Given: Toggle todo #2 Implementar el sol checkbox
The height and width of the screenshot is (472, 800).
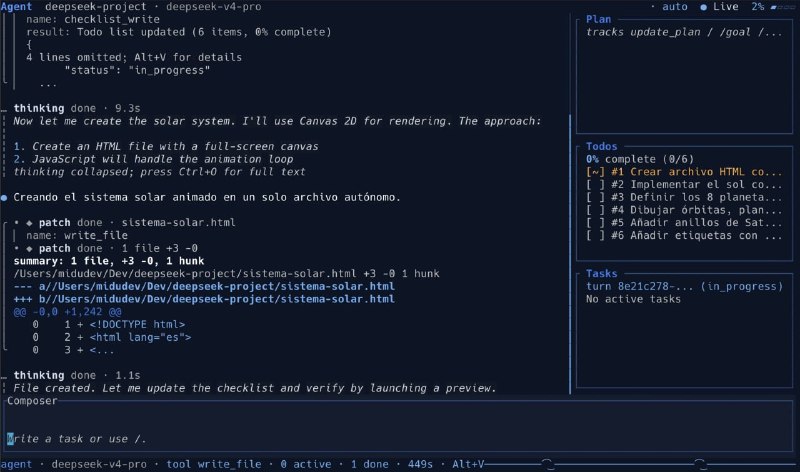Looking at the screenshot, I should 595,185.
